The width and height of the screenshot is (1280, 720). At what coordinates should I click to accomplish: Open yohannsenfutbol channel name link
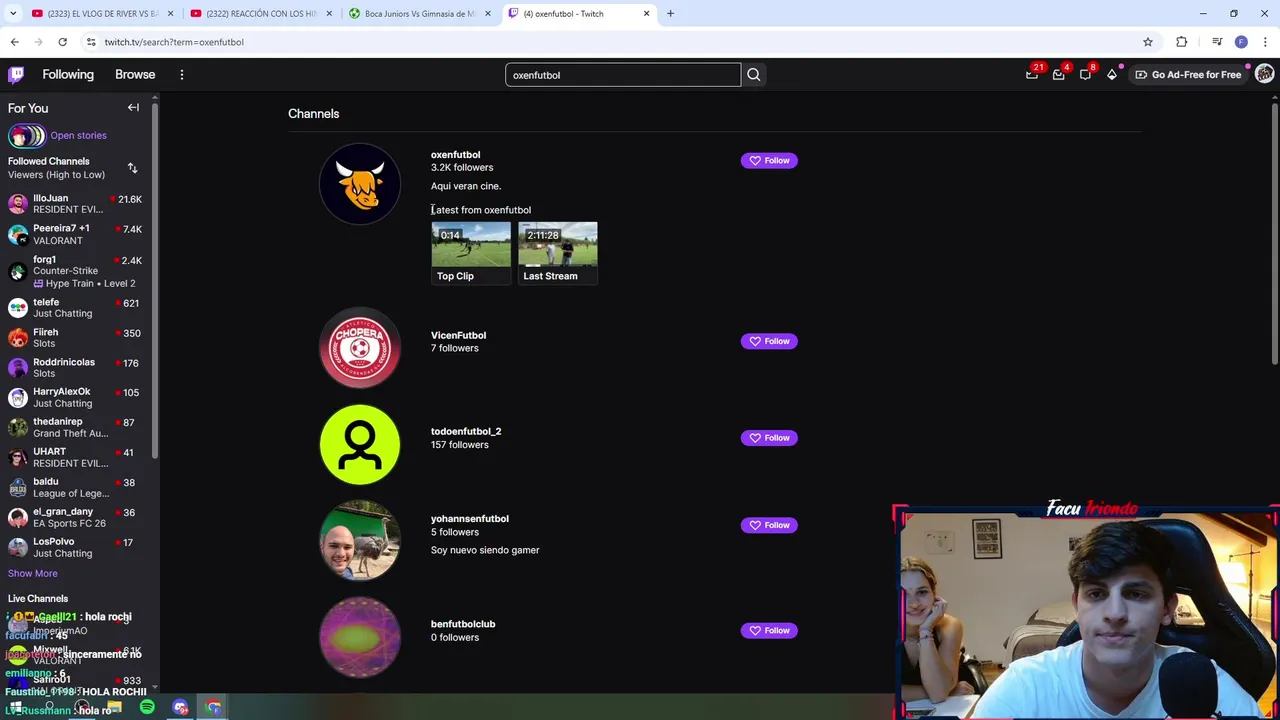(470, 519)
